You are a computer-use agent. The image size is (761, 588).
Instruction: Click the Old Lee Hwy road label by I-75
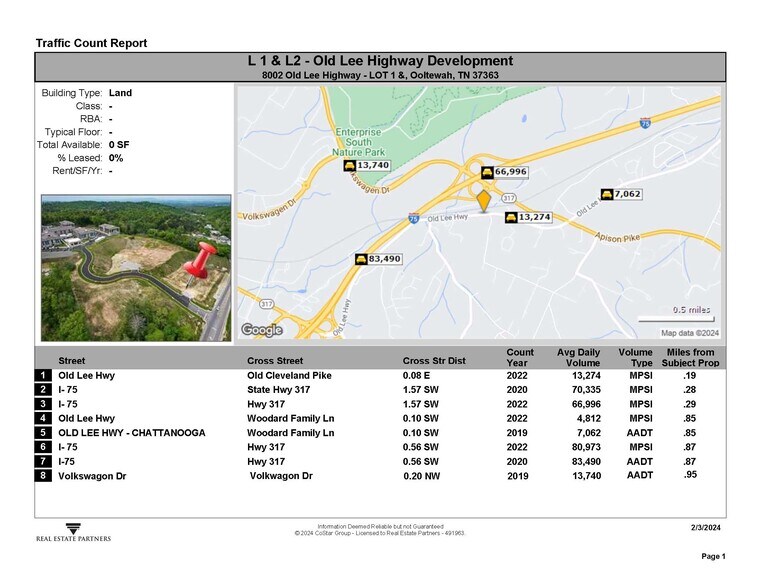tap(447, 218)
